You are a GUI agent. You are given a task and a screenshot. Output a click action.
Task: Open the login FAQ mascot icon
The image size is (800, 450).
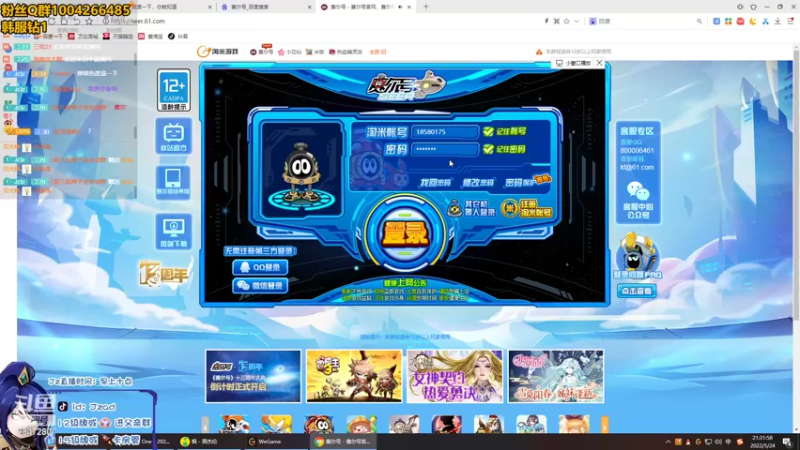pyautogui.click(x=637, y=256)
